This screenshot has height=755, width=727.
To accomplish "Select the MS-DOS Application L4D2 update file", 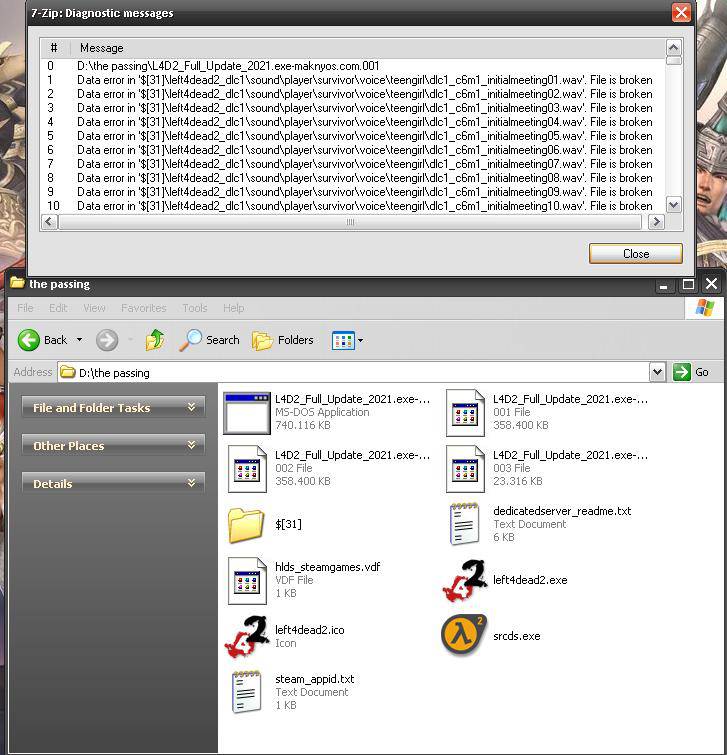I will click(247, 412).
